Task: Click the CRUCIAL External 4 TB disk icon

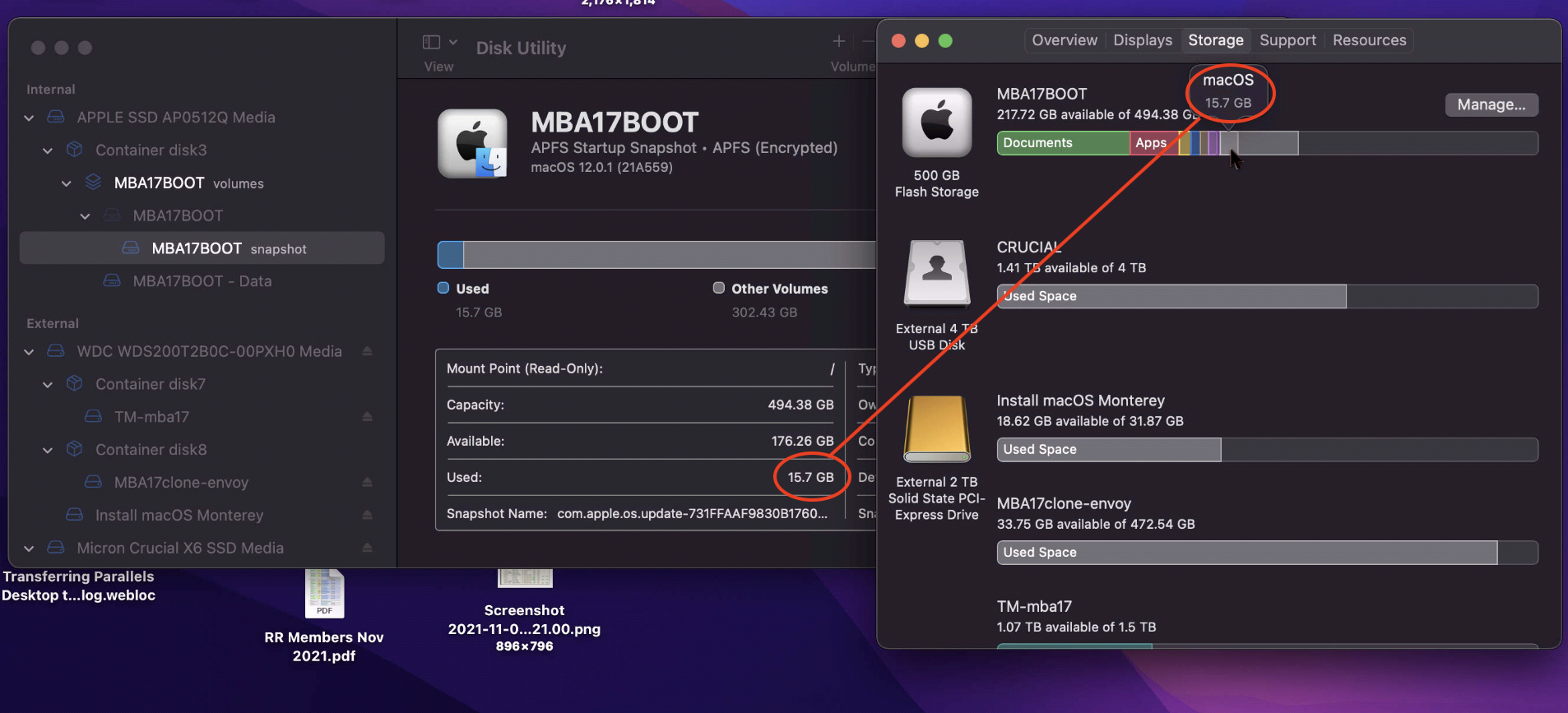Action: [936, 273]
